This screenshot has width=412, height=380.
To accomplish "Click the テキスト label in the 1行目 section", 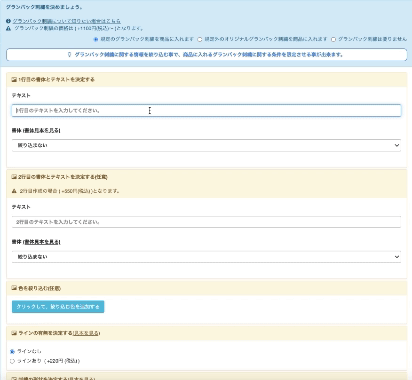I will tap(21, 96).
